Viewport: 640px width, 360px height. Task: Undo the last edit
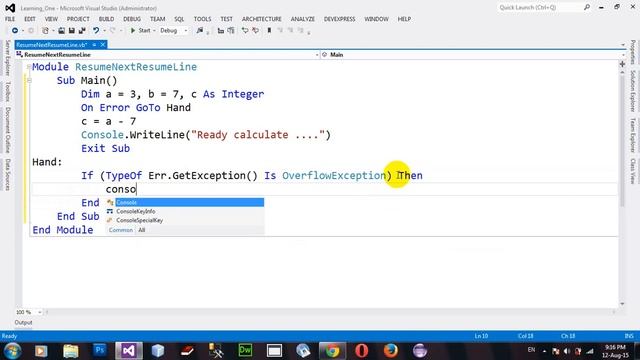pyautogui.click(x=96, y=31)
